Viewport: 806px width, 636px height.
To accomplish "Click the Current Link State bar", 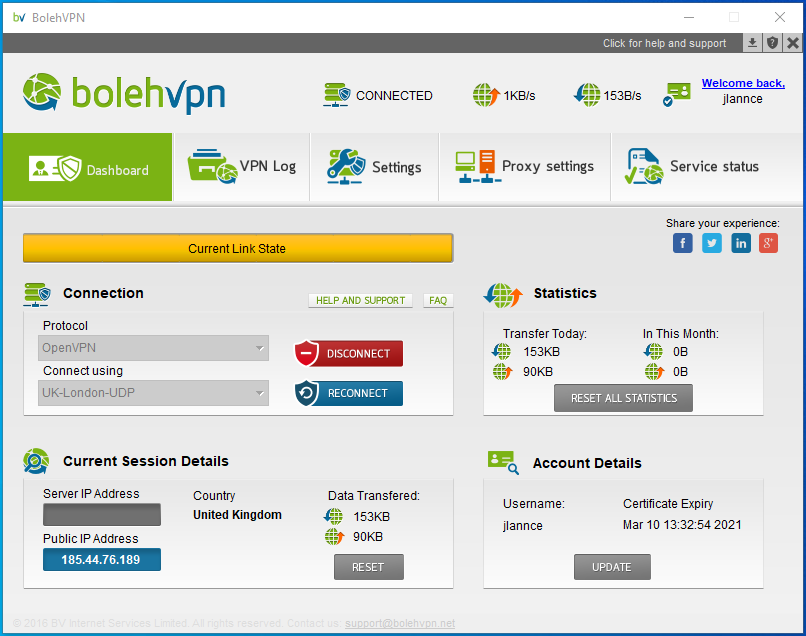I will click(x=238, y=248).
